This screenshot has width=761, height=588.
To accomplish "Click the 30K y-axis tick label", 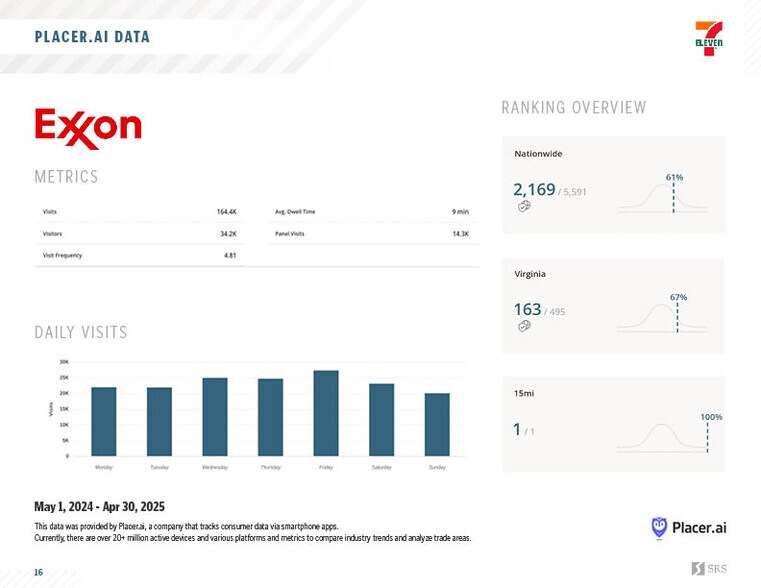I will point(64,362).
